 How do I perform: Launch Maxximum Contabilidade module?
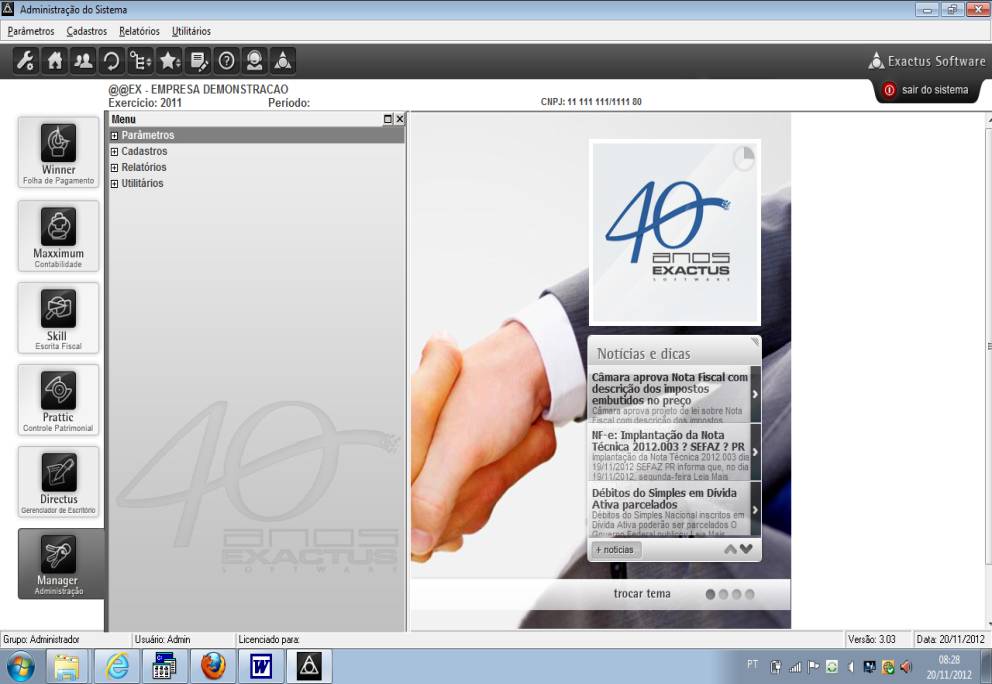[58, 235]
